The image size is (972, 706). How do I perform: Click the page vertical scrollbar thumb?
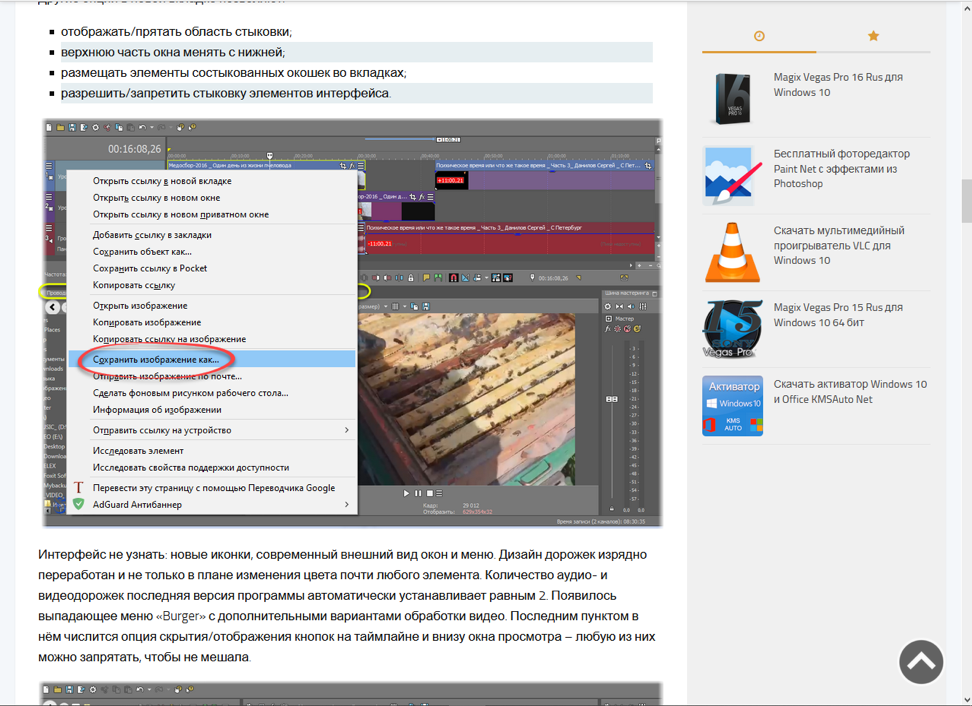966,201
